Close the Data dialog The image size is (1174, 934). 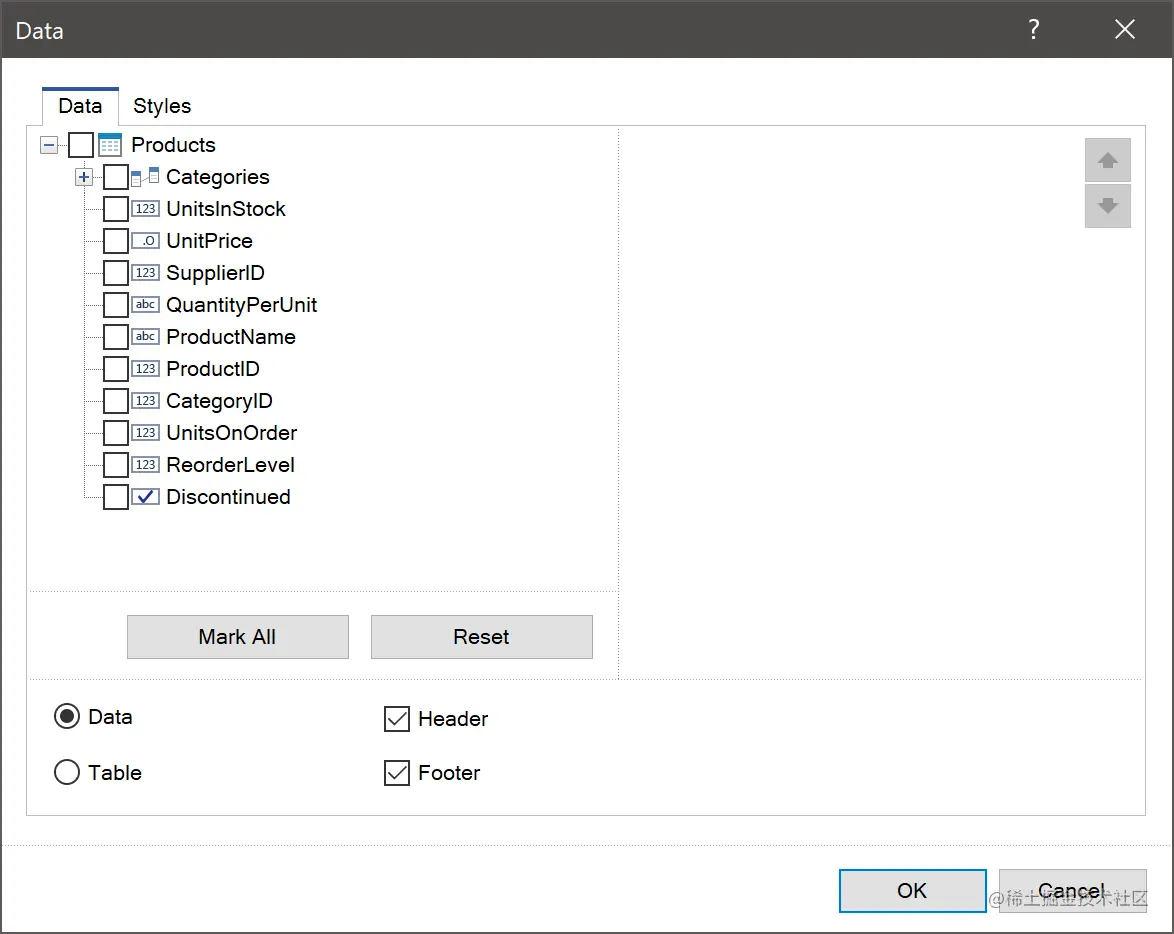pos(1125,29)
